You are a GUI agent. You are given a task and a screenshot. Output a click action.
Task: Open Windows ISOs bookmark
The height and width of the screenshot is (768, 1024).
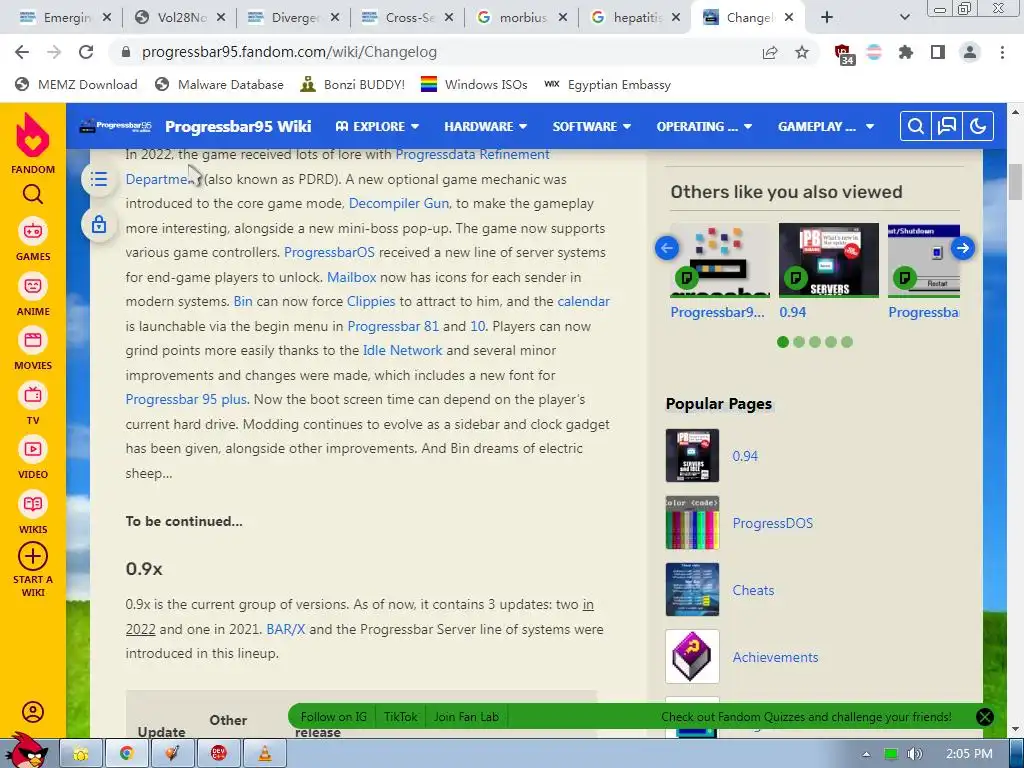click(473, 84)
